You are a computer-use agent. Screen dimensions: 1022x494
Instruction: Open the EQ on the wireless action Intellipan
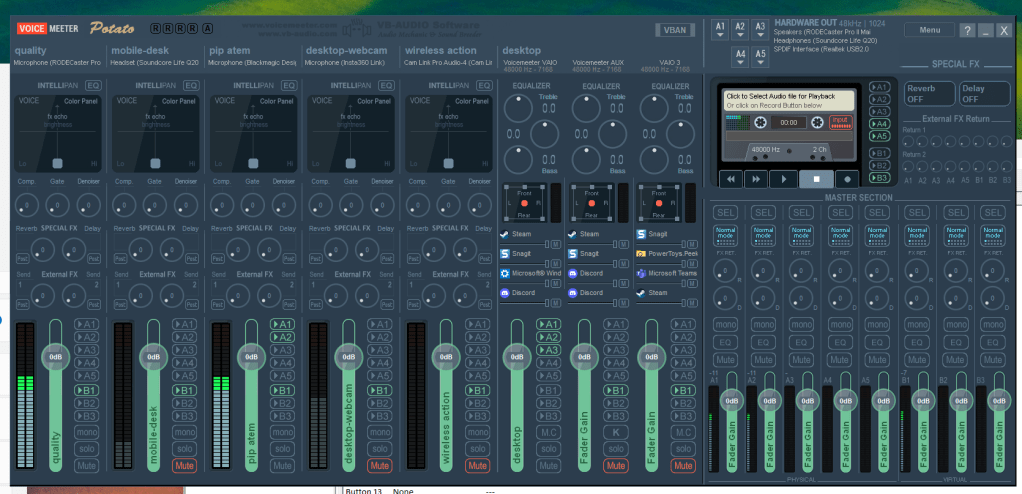point(484,85)
